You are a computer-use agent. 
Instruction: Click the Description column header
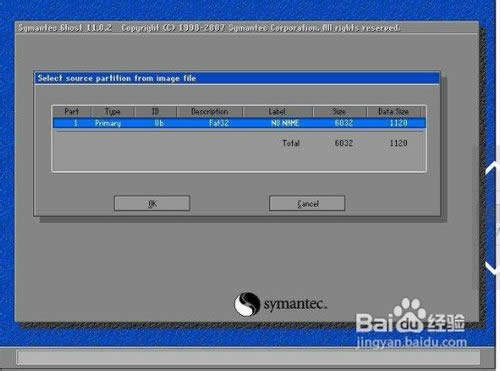pos(210,111)
